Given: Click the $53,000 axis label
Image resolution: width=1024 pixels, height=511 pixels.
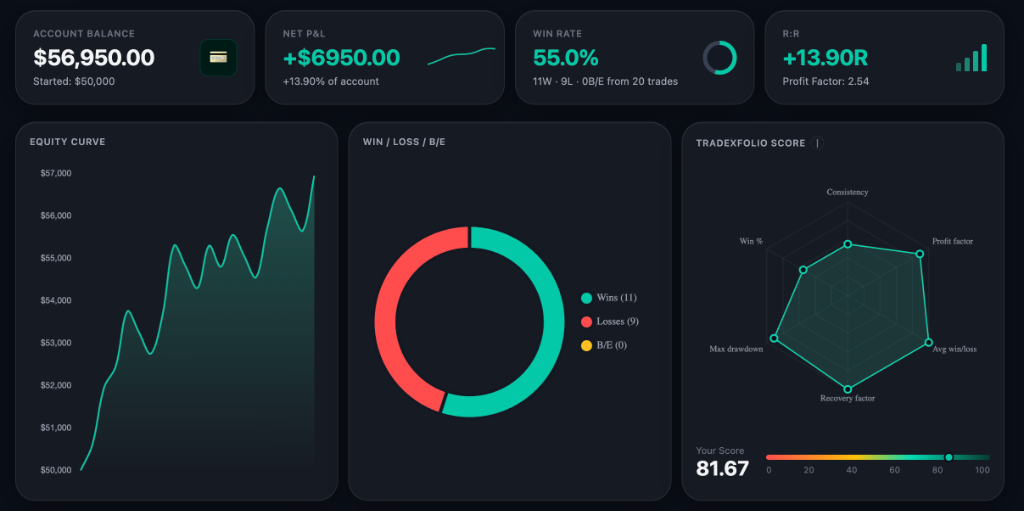Looking at the screenshot, I should point(56,343).
